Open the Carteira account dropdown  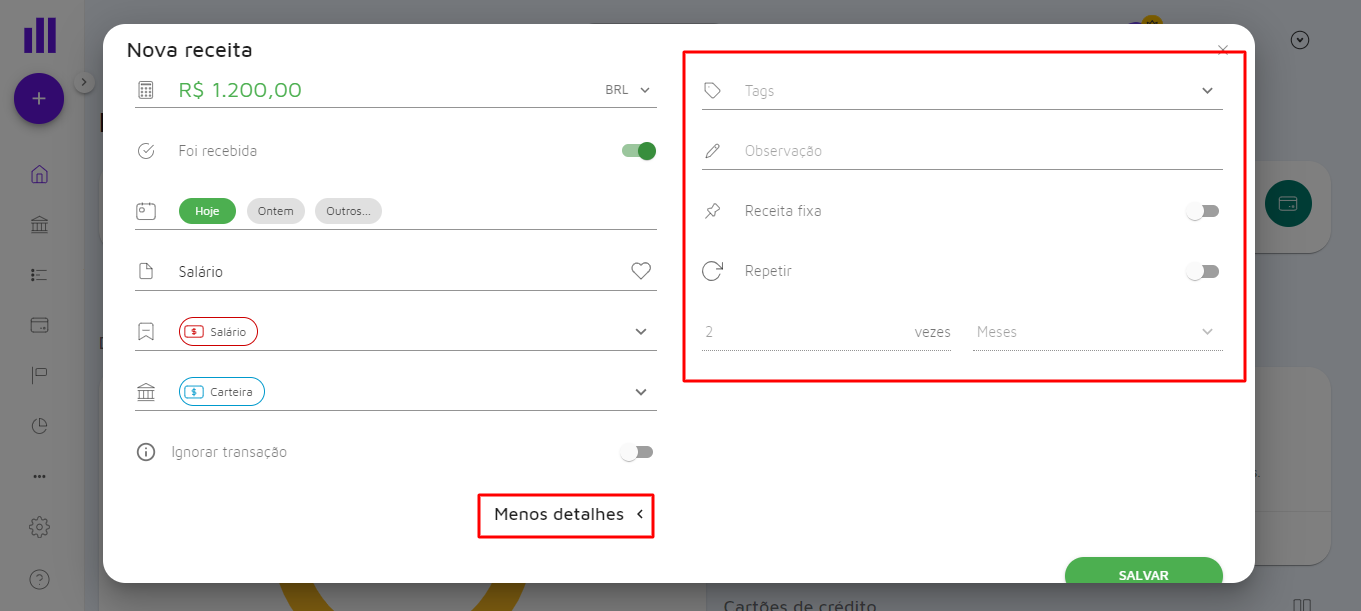[x=641, y=392]
